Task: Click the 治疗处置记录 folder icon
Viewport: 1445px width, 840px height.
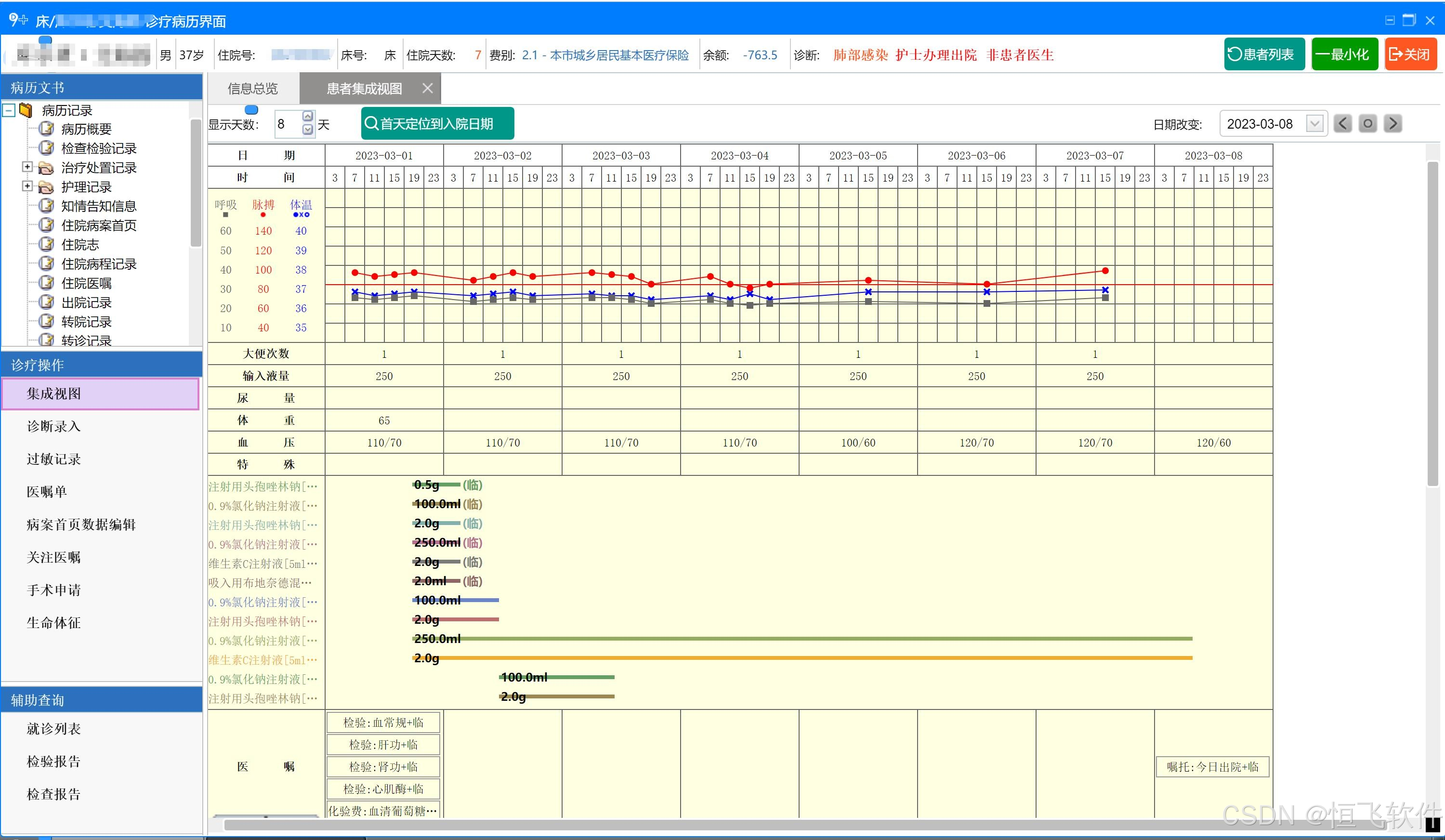Action: pos(46,168)
